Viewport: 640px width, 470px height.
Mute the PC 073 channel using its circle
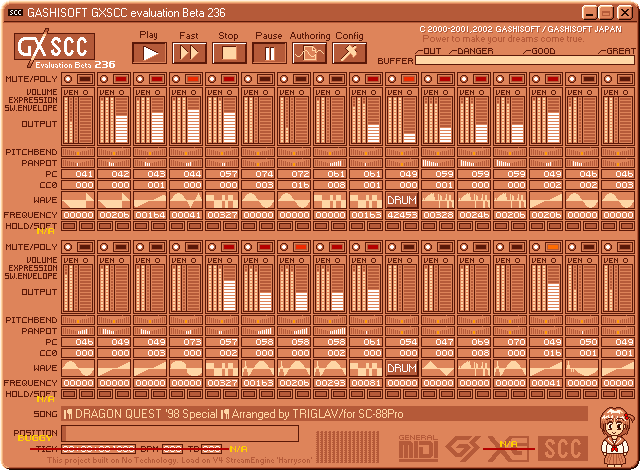[x=176, y=247]
